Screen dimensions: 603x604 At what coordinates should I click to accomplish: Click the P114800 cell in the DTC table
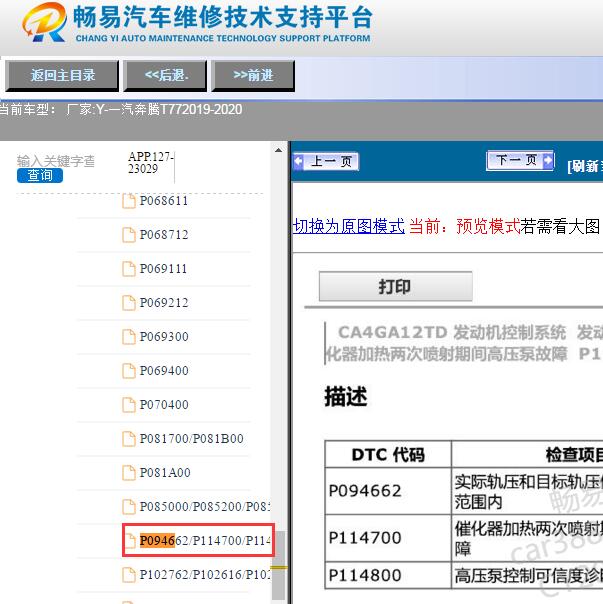[x=388, y=575]
